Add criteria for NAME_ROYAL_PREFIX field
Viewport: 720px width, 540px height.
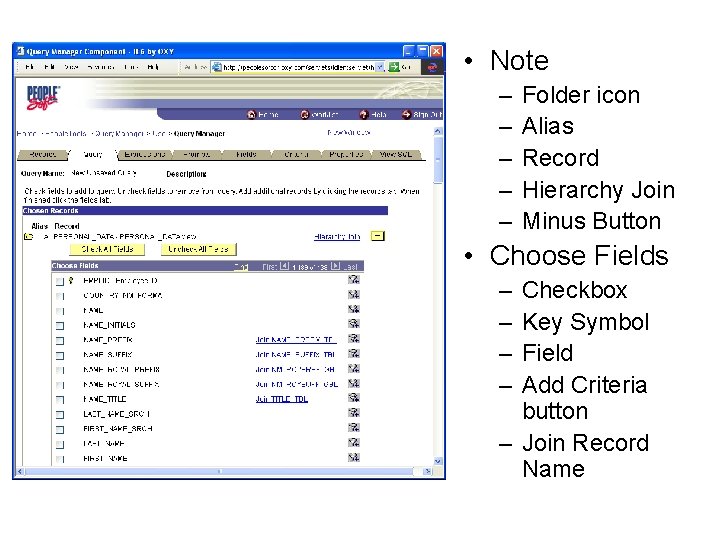pos(354,368)
